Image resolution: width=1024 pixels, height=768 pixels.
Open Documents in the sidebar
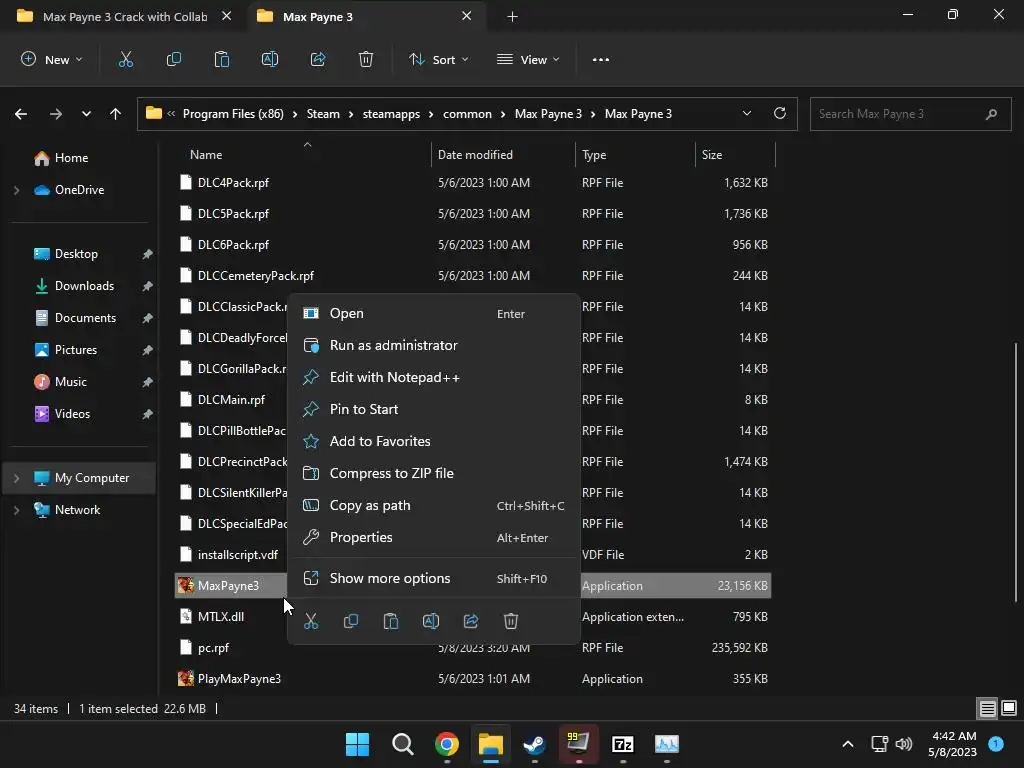85,318
